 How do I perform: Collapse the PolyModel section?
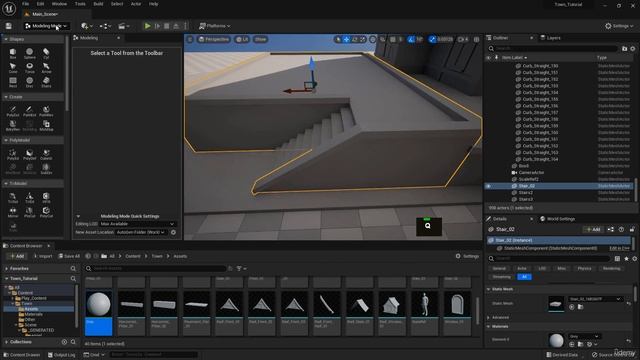[x=6, y=140]
